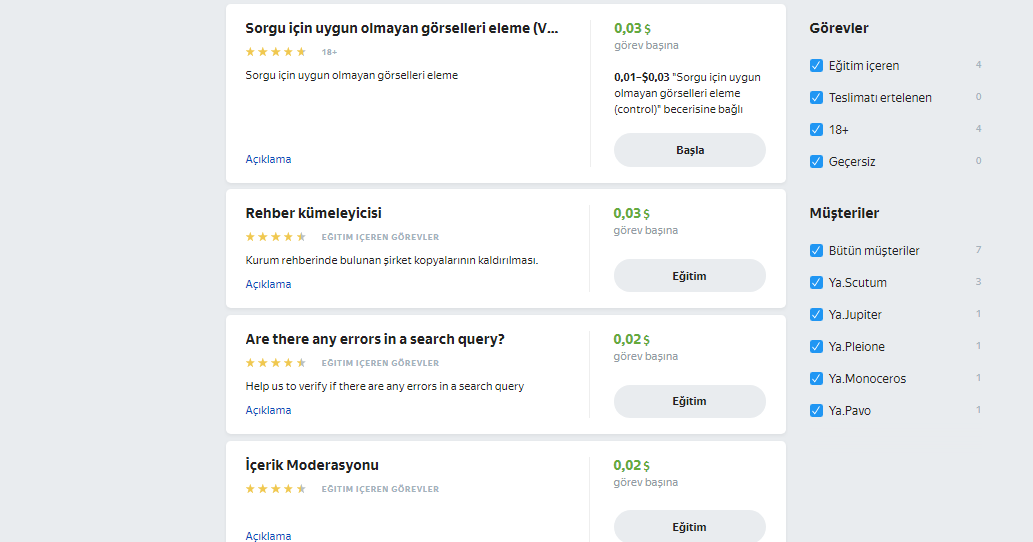
Task: Uncheck the Ya.Monoceros customer checkbox
Action: point(816,378)
